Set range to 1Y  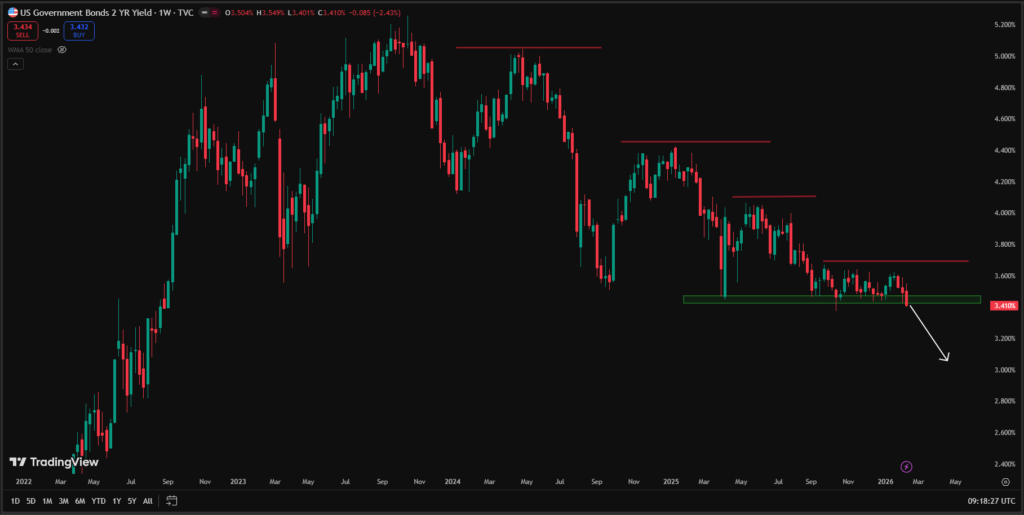coord(116,501)
